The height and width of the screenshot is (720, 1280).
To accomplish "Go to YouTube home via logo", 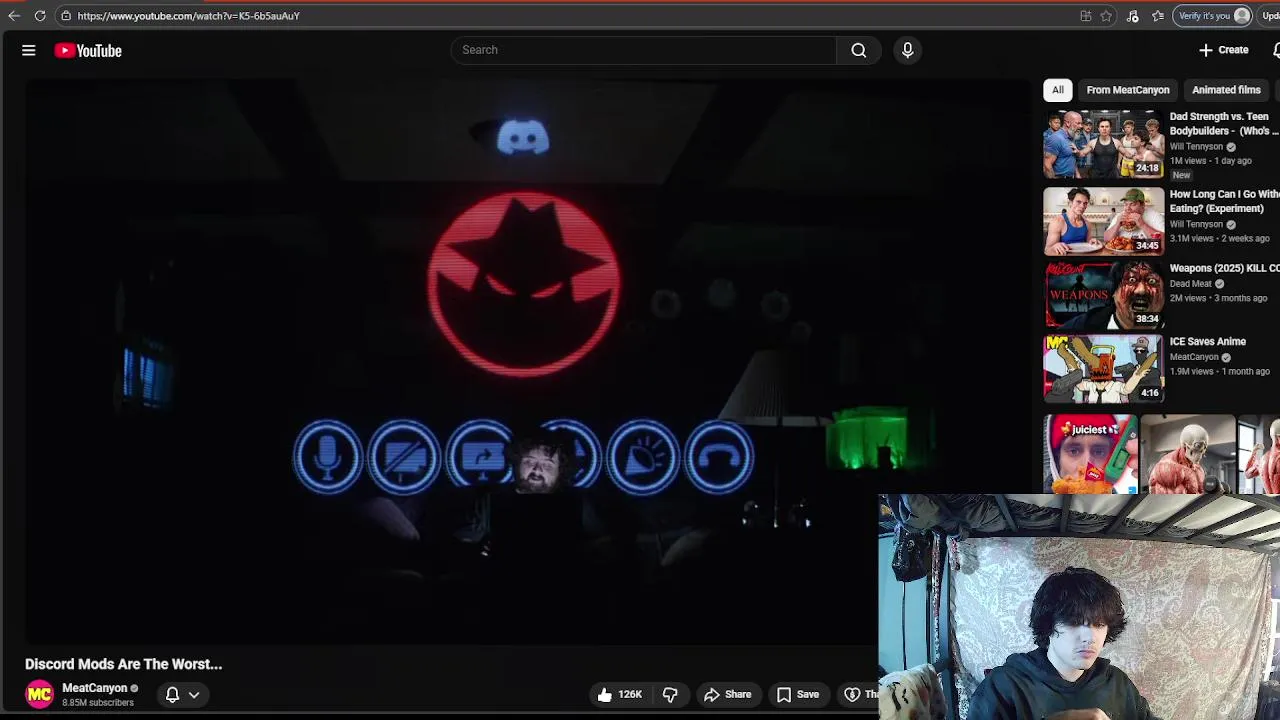I will [x=88, y=50].
